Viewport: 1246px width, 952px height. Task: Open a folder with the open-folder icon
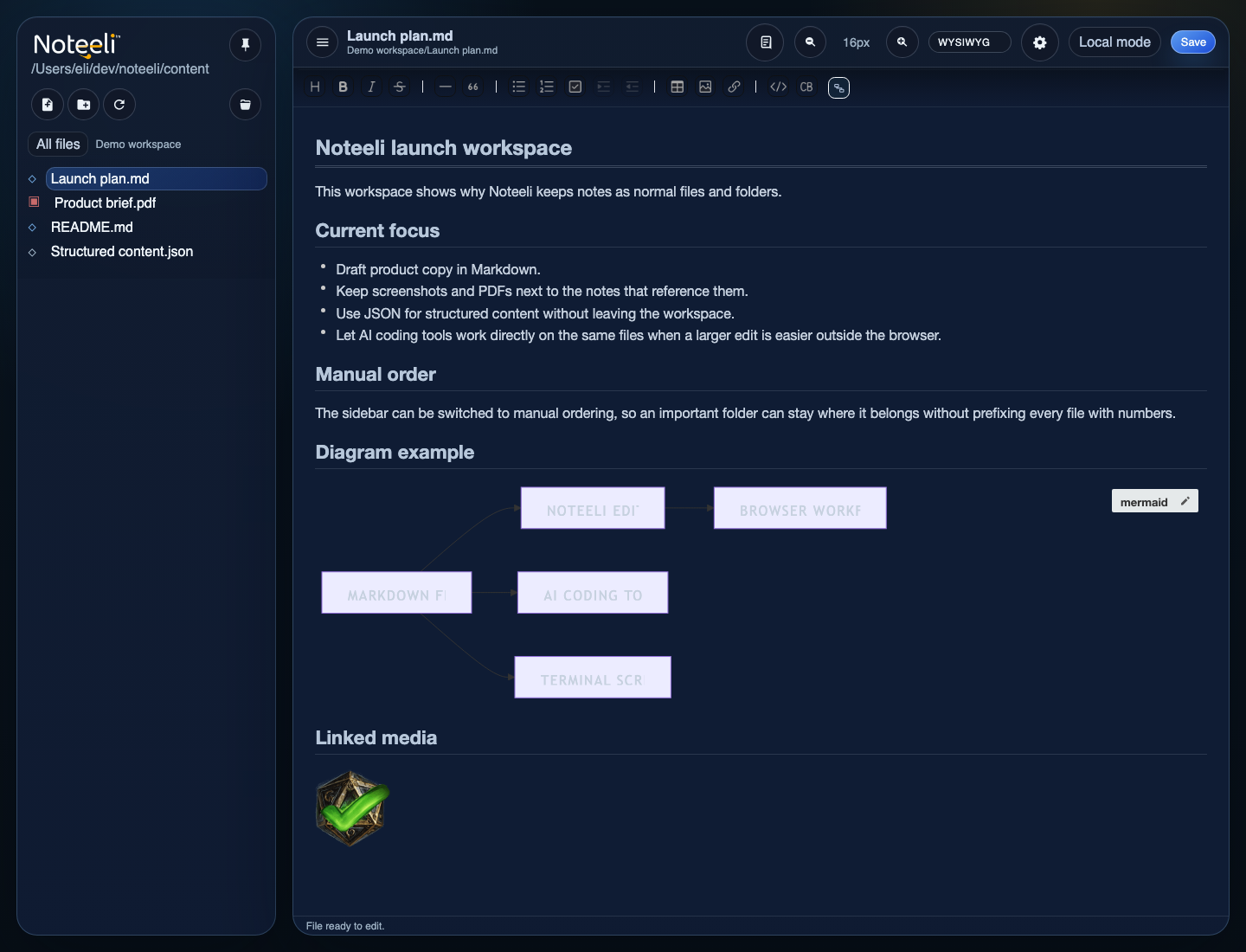coord(245,105)
